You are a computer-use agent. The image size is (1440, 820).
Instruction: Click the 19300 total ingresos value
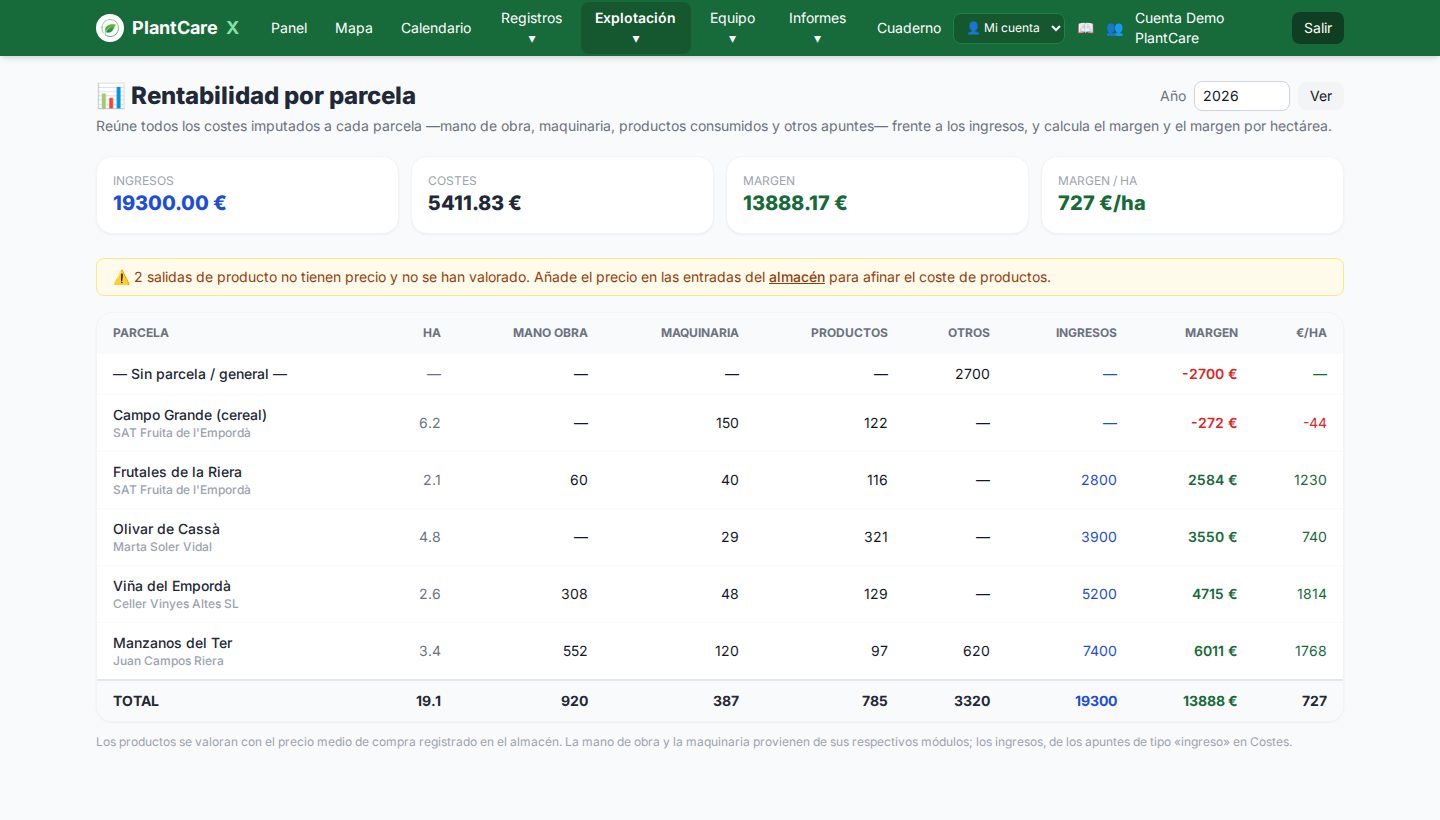click(x=1096, y=701)
